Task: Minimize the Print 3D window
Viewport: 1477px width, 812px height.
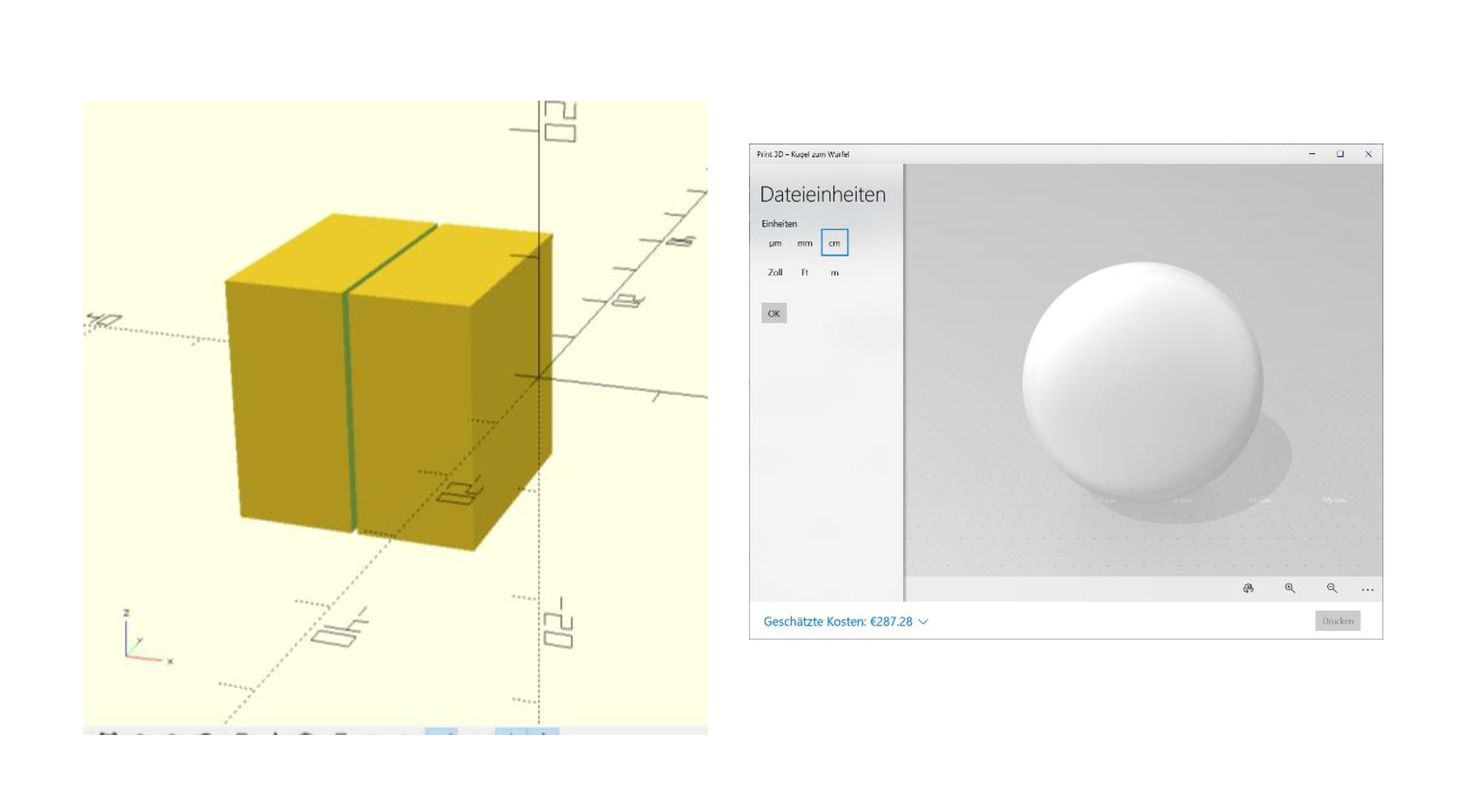Action: (1312, 154)
